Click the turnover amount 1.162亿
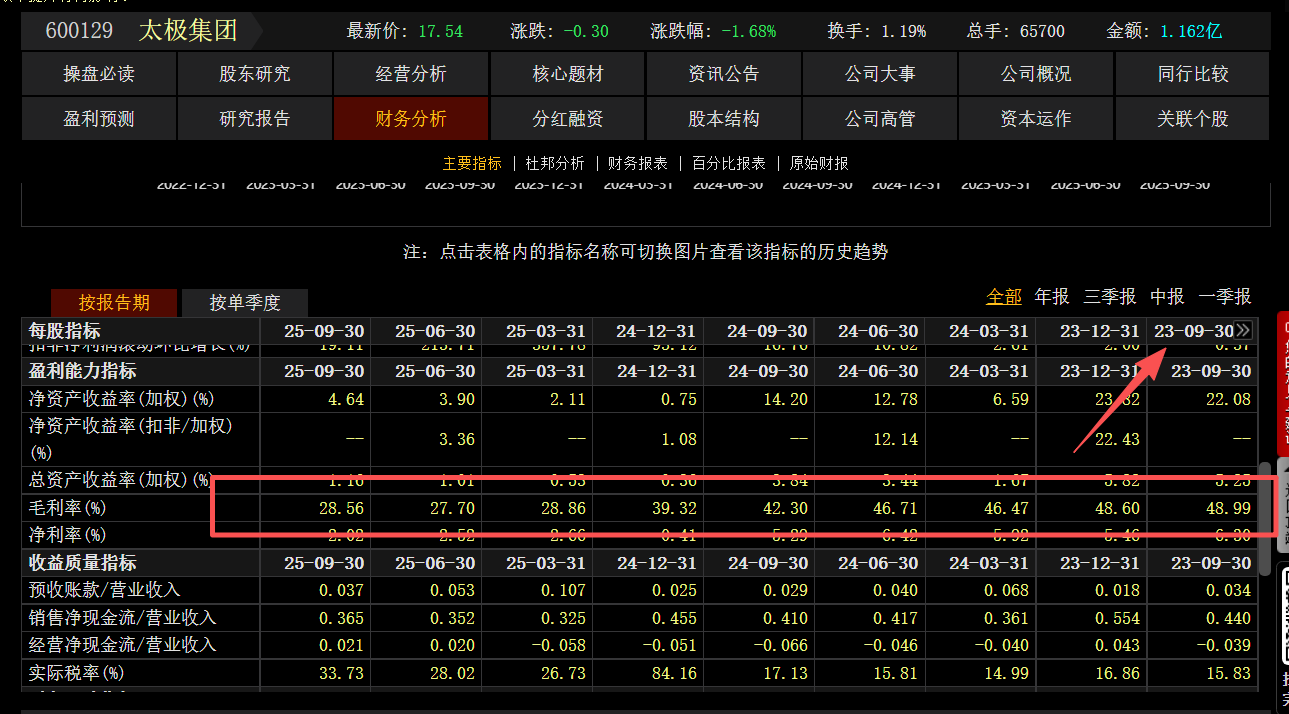The height and width of the screenshot is (714, 1289). click(x=1191, y=31)
